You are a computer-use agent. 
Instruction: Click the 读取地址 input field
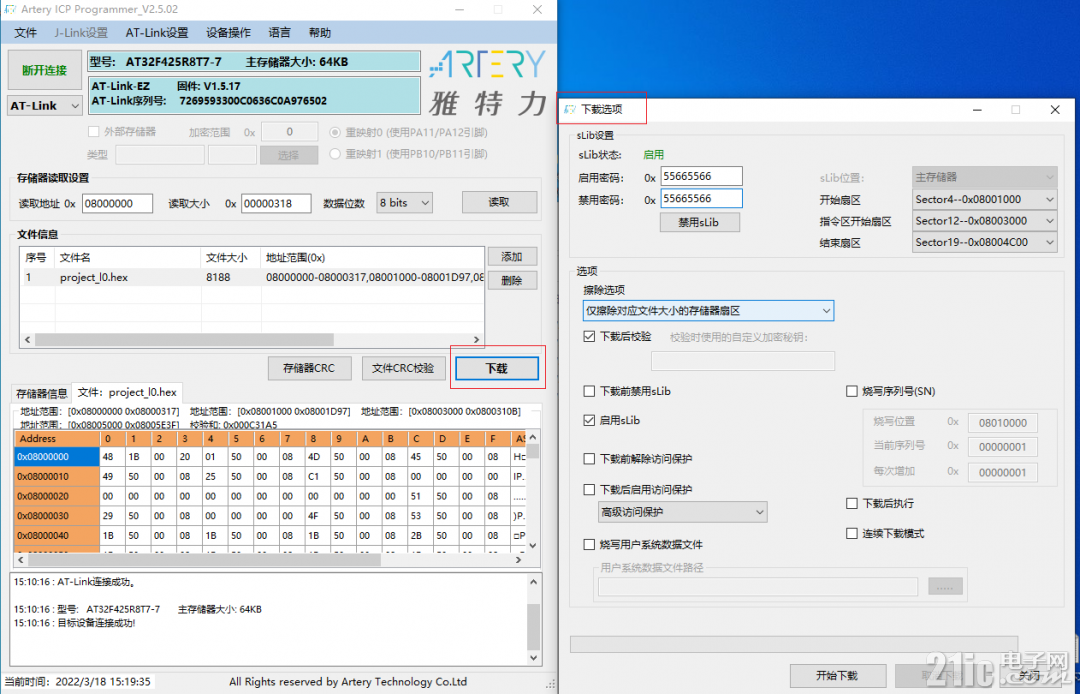pyautogui.click(x=117, y=204)
